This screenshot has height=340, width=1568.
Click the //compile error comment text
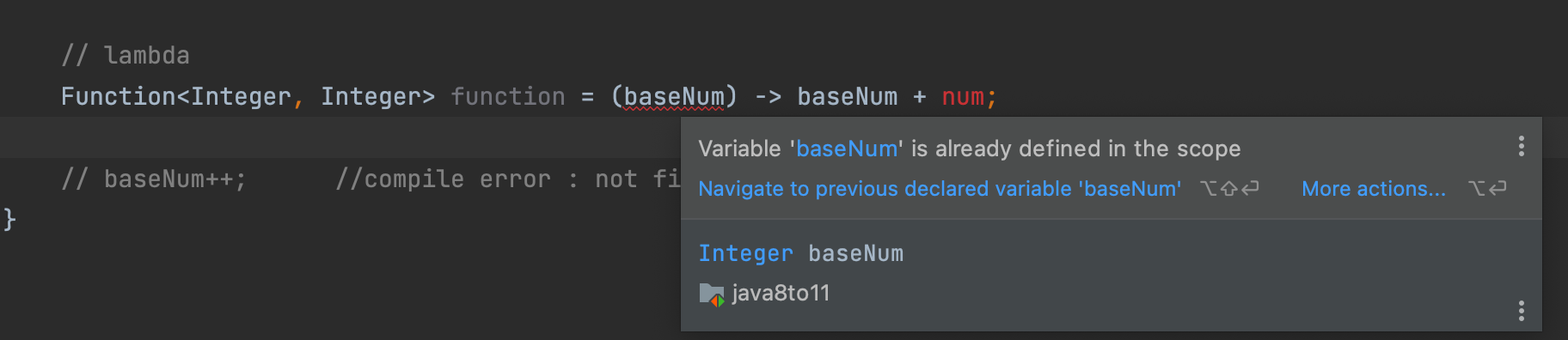[508, 179]
